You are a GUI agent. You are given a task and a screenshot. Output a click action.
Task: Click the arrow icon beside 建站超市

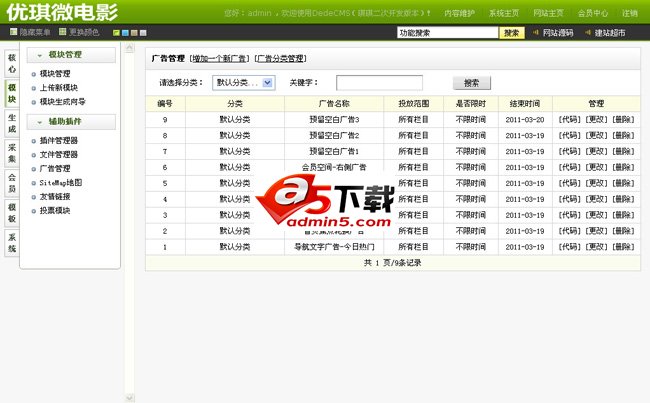tap(588, 32)
